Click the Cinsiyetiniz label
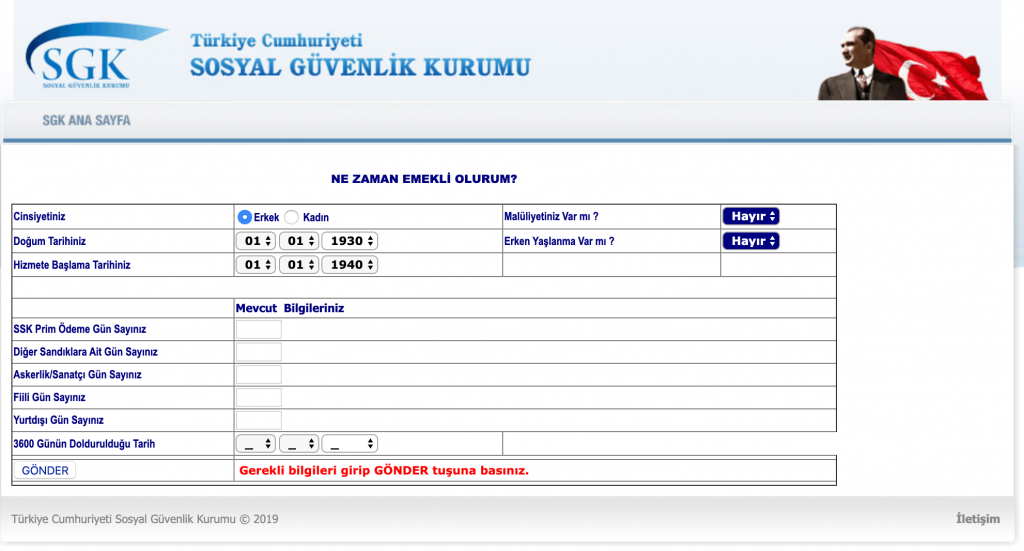Screen dimensions: 1024x551 [39, 217]
